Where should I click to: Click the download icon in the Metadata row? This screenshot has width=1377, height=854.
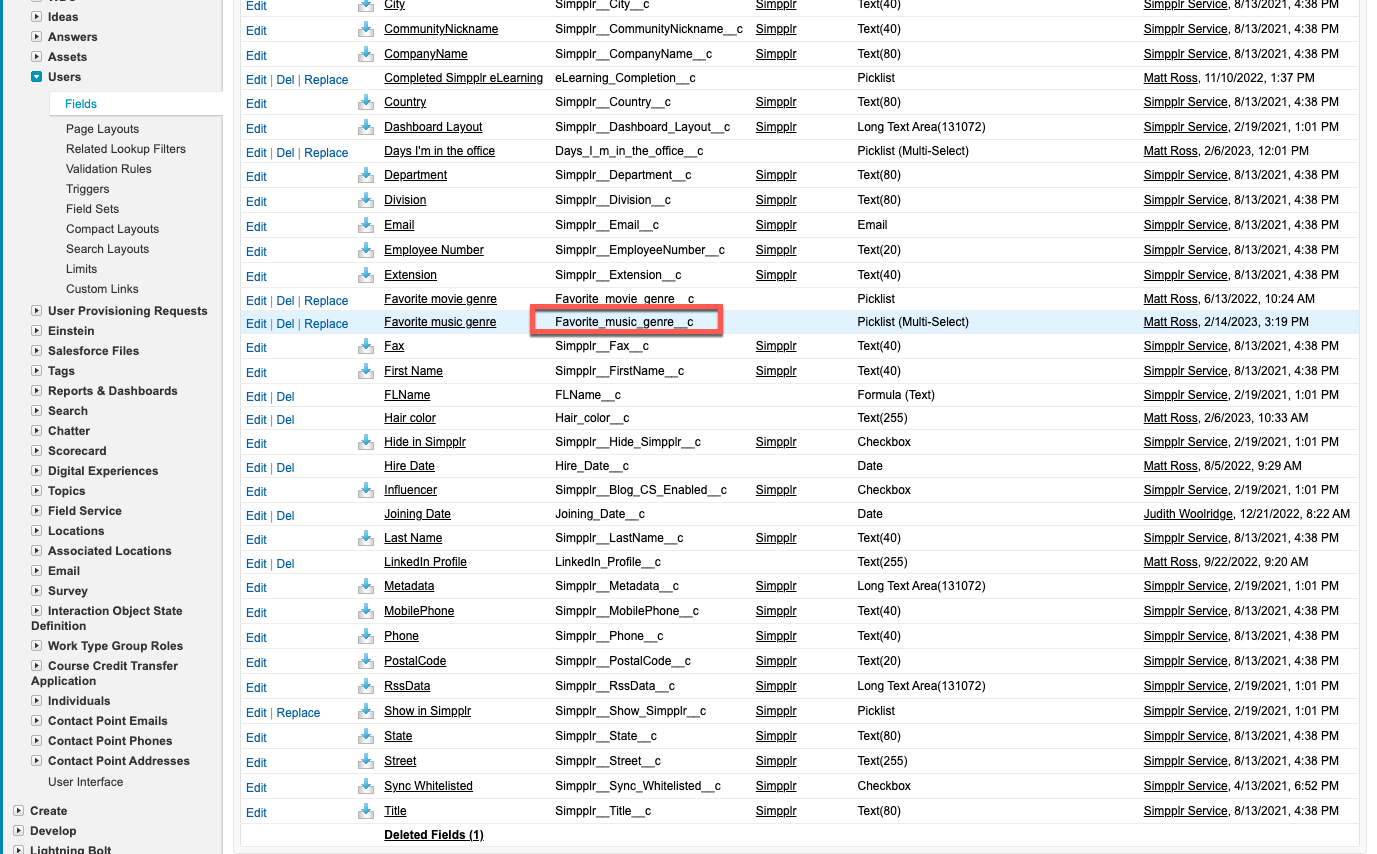point(366,585)
